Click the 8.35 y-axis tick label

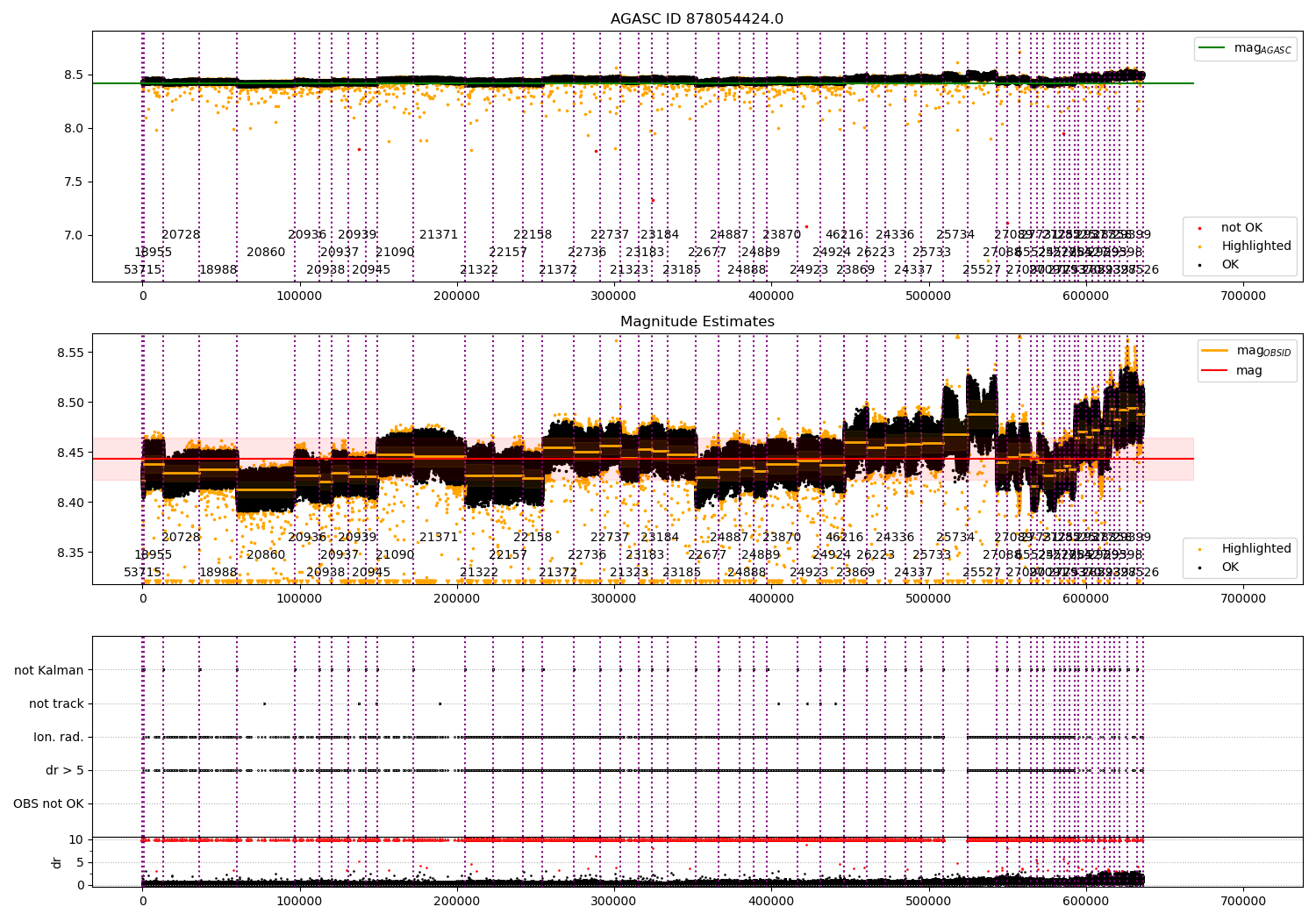[x=68, y=553]
